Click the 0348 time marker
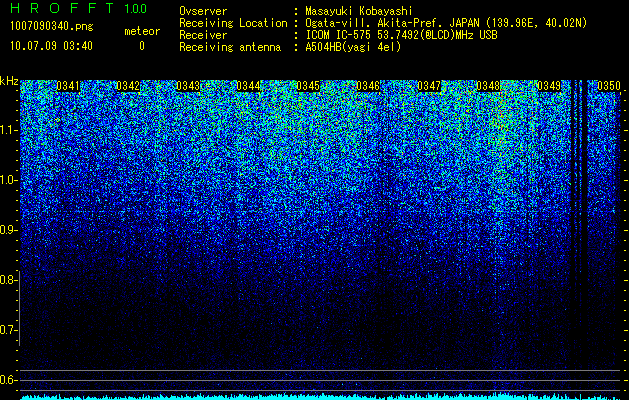 (489, 86)
